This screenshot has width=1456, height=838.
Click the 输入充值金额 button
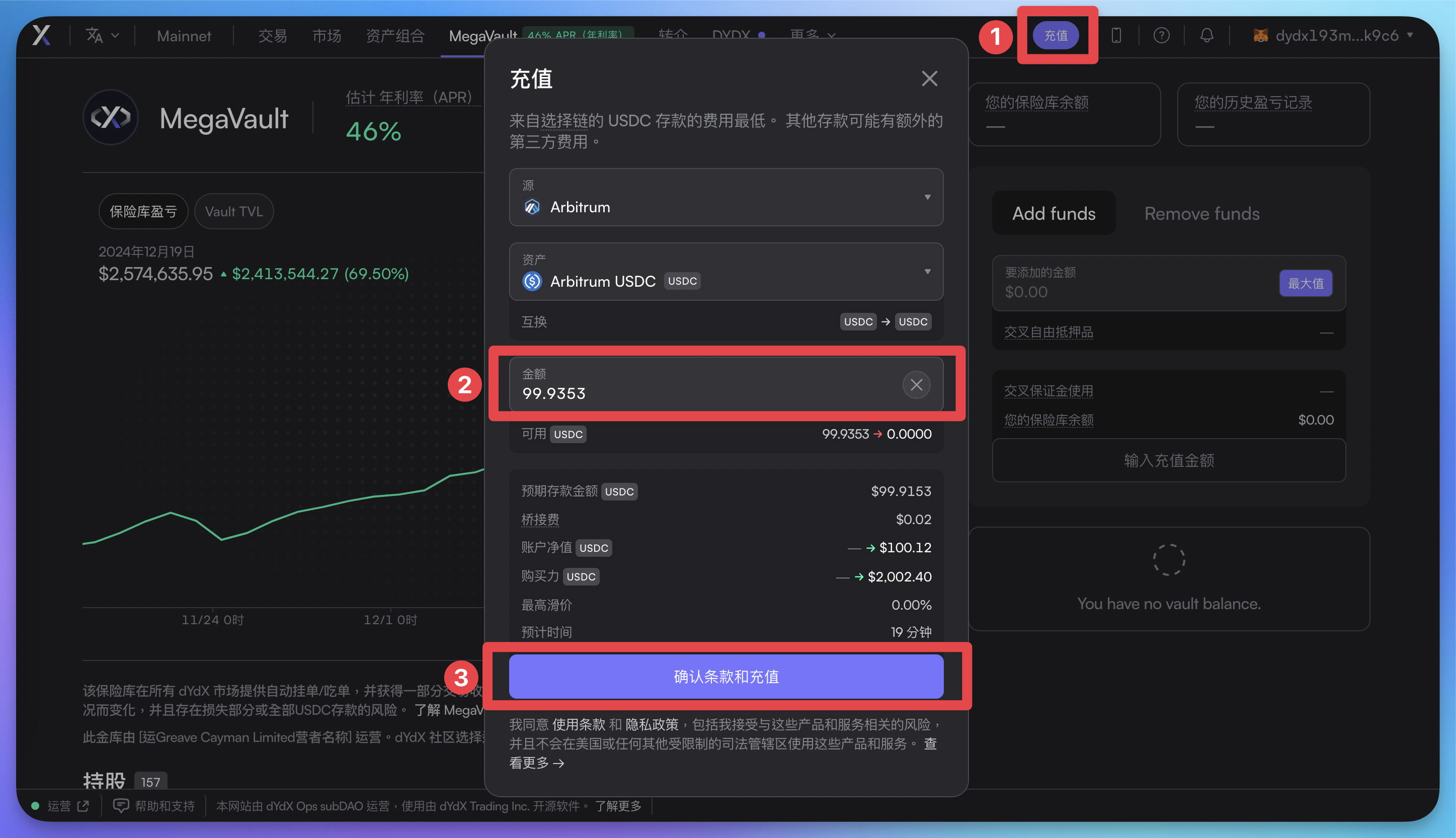[1168, 460]
